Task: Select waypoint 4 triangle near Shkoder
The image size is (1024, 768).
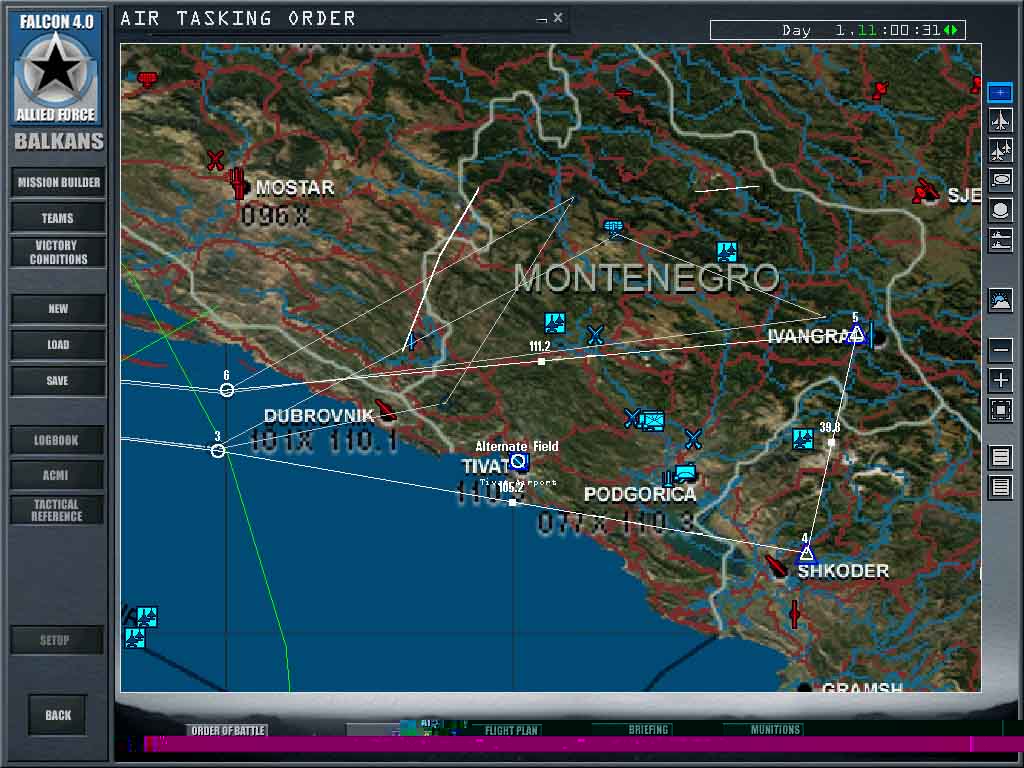Action: 807,554
